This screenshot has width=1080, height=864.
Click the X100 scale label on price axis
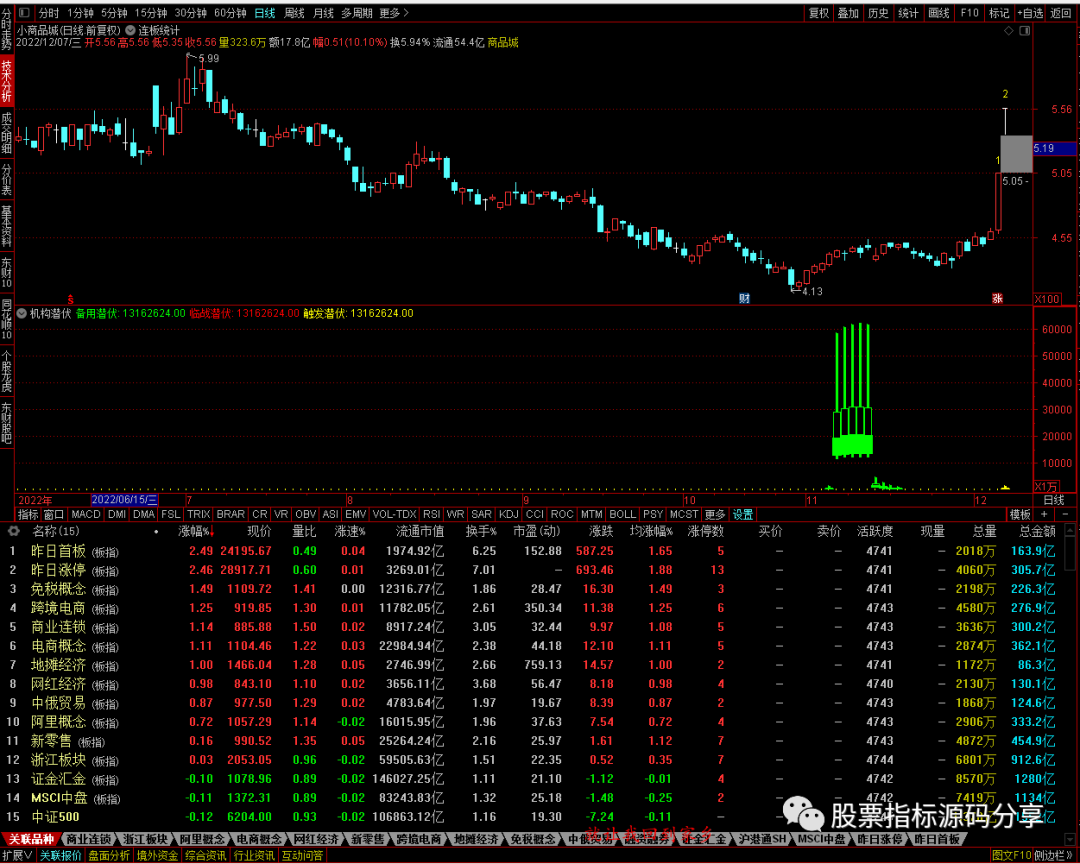coord(1047,299)
